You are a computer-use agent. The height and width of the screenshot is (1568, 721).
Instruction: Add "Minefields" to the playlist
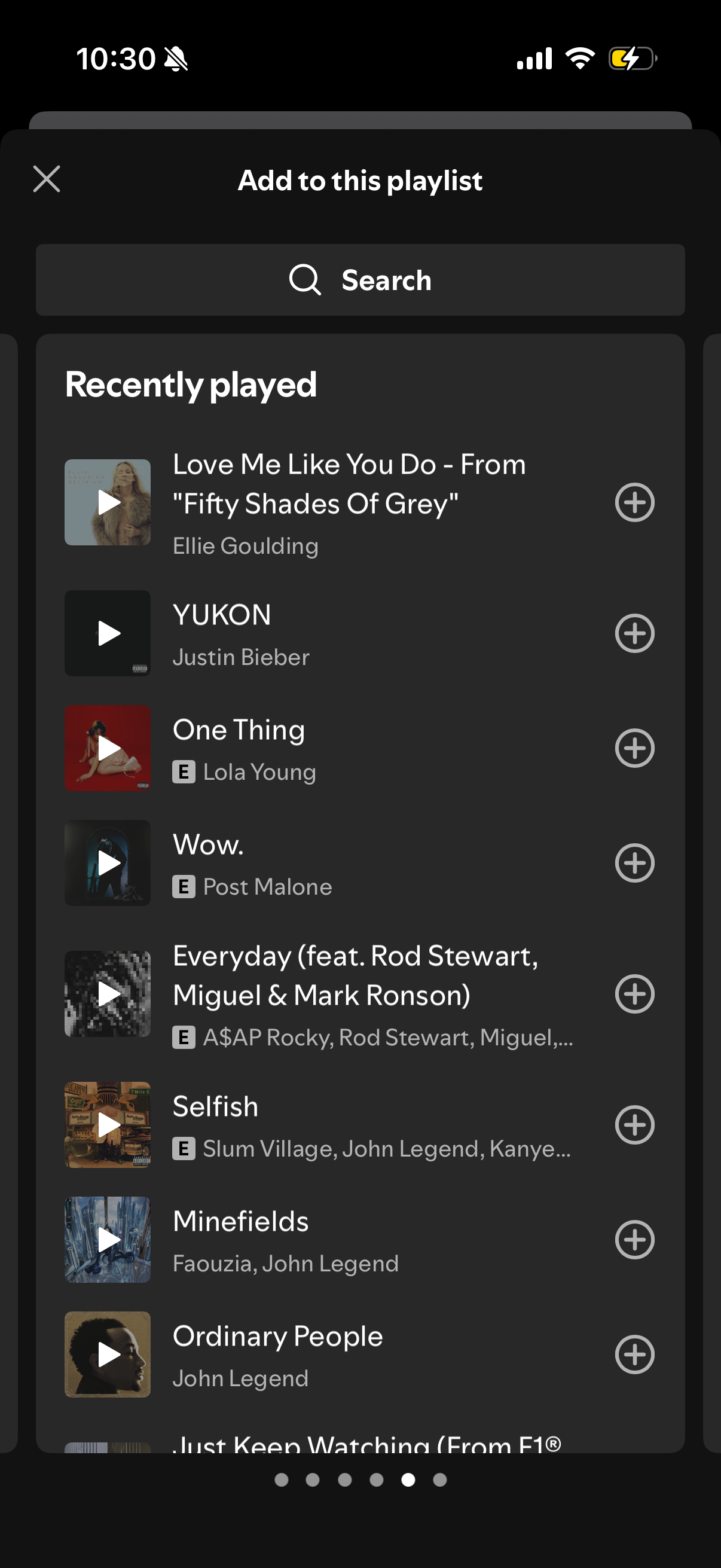point(634,1239)
